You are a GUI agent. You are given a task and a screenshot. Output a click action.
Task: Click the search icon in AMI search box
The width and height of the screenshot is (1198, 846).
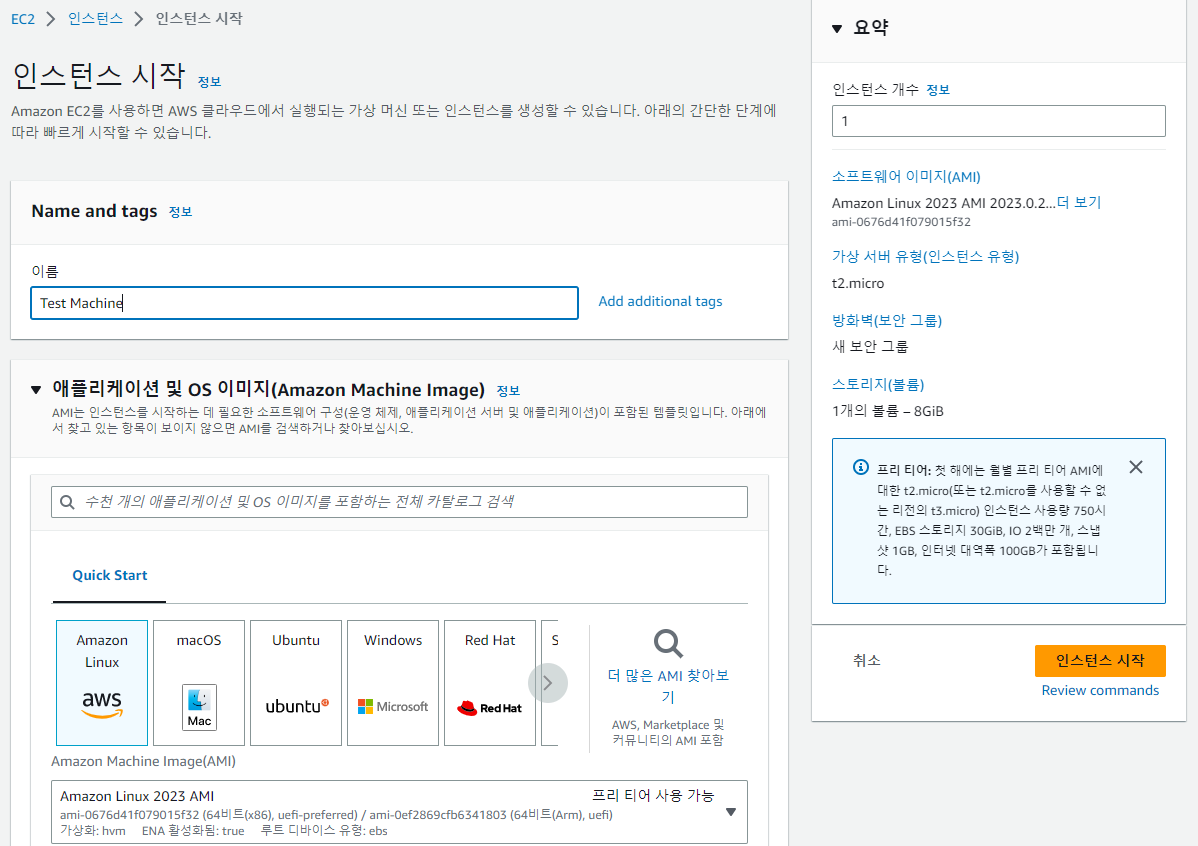coord(67,502)
